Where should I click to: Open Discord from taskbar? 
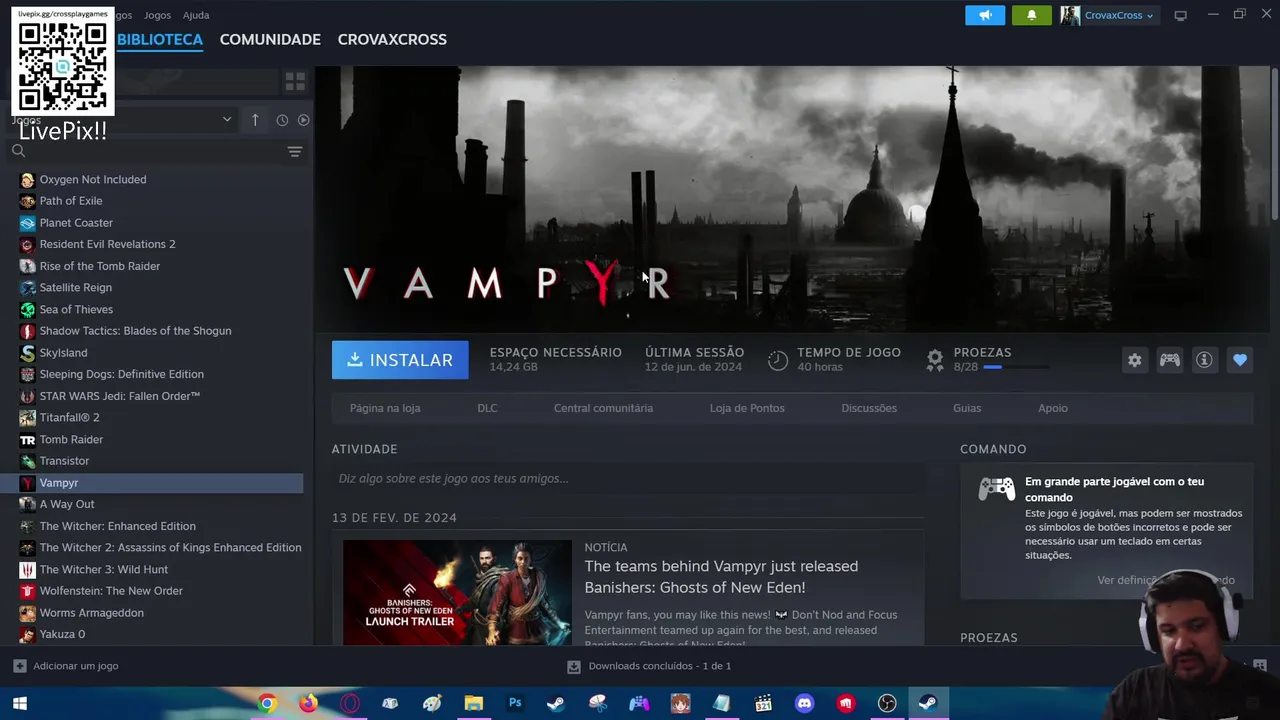click(804, 703)
